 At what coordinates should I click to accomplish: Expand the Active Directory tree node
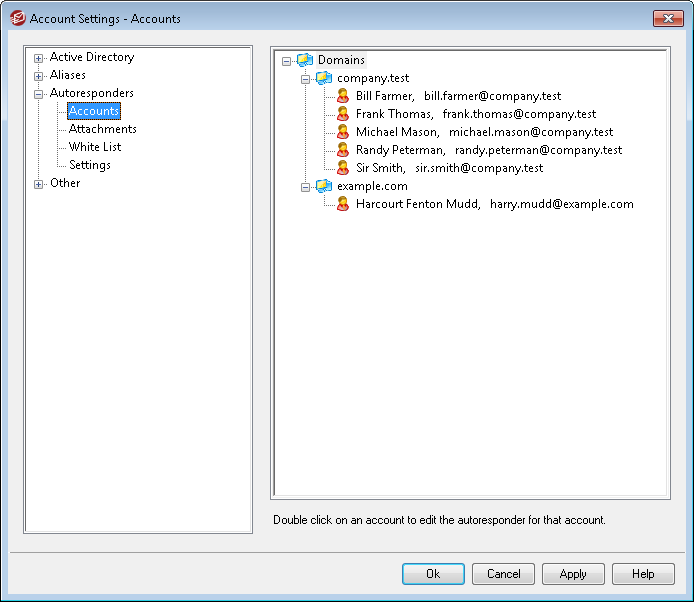point(39,58)
